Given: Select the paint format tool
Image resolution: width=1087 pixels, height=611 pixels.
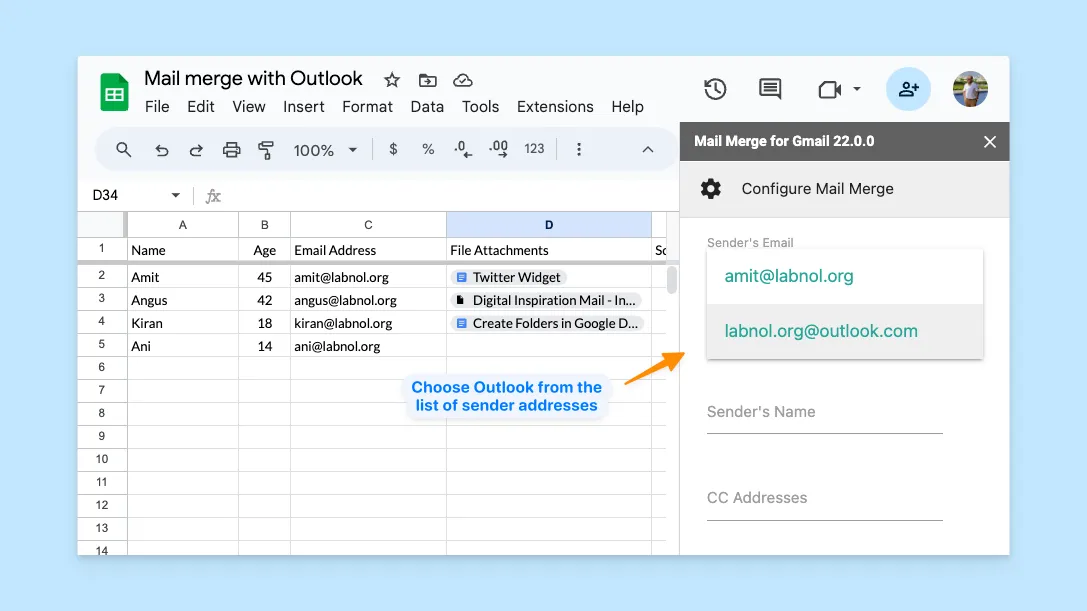Looking at the screenshot, I should pos(265,148).
